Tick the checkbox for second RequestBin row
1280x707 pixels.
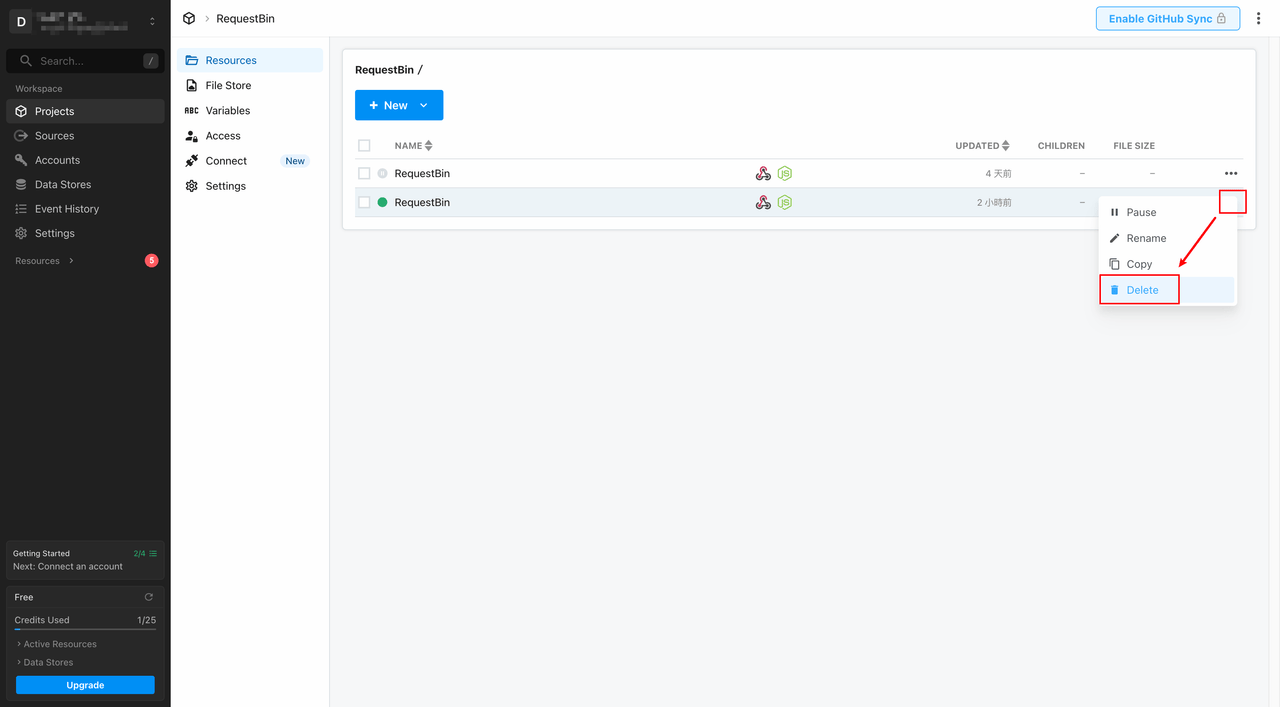coord(364,202)
